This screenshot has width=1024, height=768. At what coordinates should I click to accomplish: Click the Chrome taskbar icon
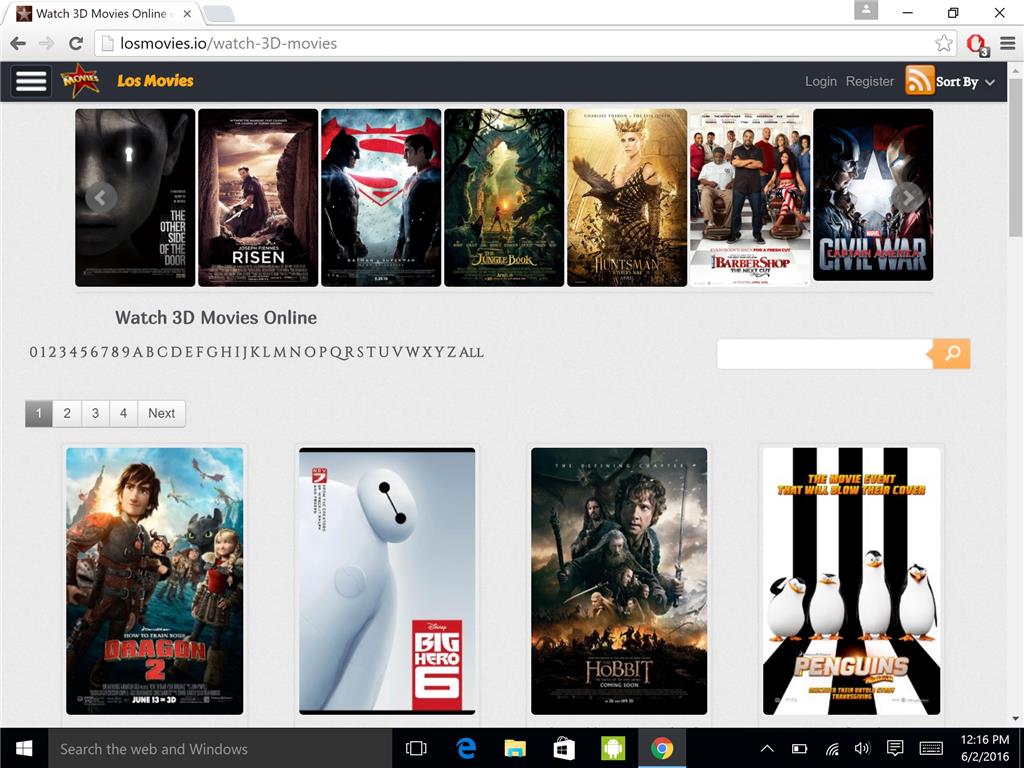(x=662, y=748)
